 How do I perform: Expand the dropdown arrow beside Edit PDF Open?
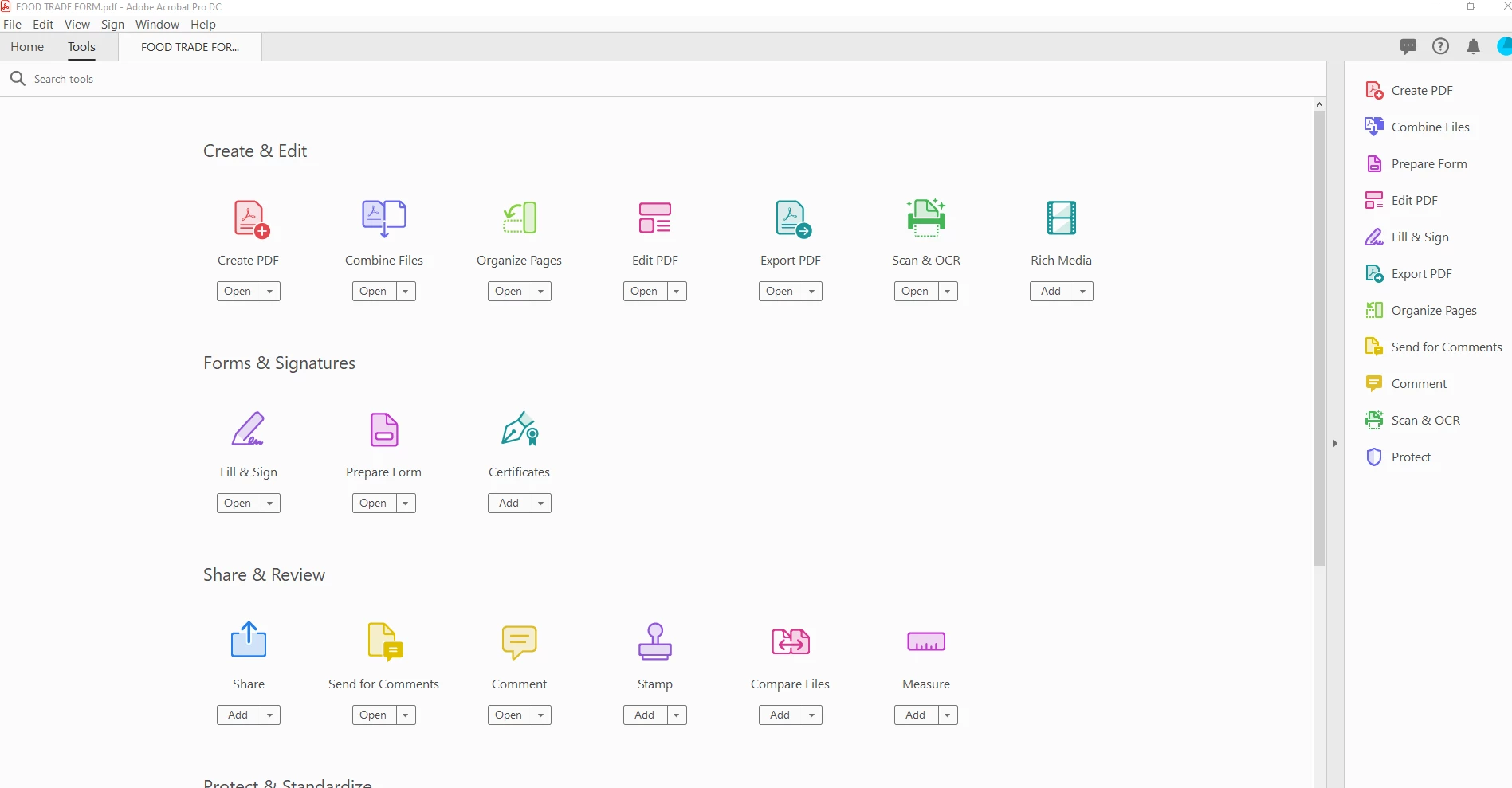coord(677,292)
